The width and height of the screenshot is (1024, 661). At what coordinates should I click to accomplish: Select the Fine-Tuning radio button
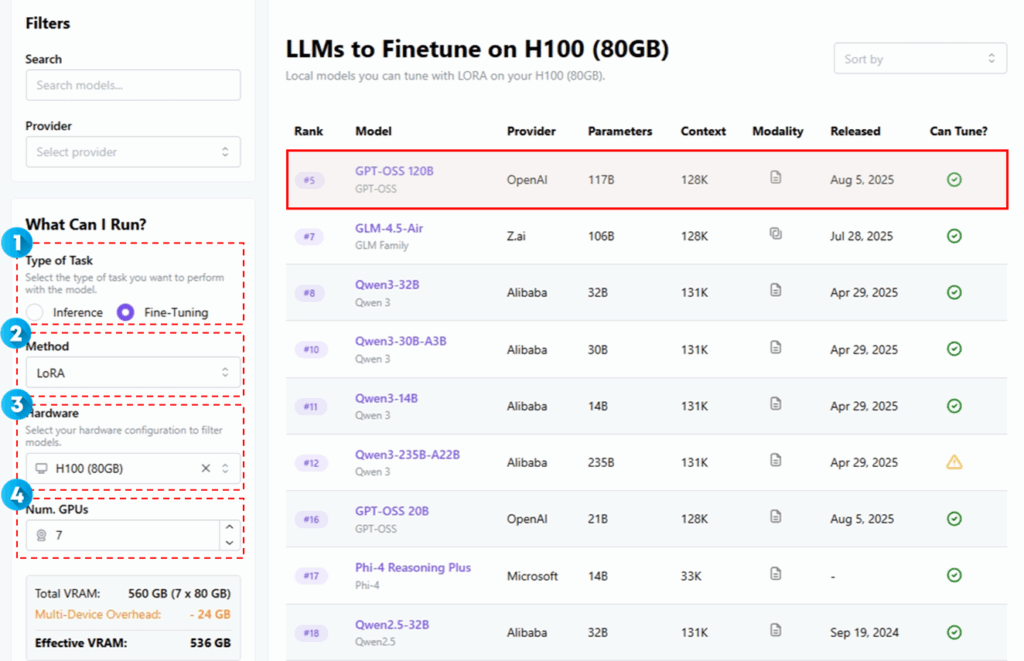(125, 312)
